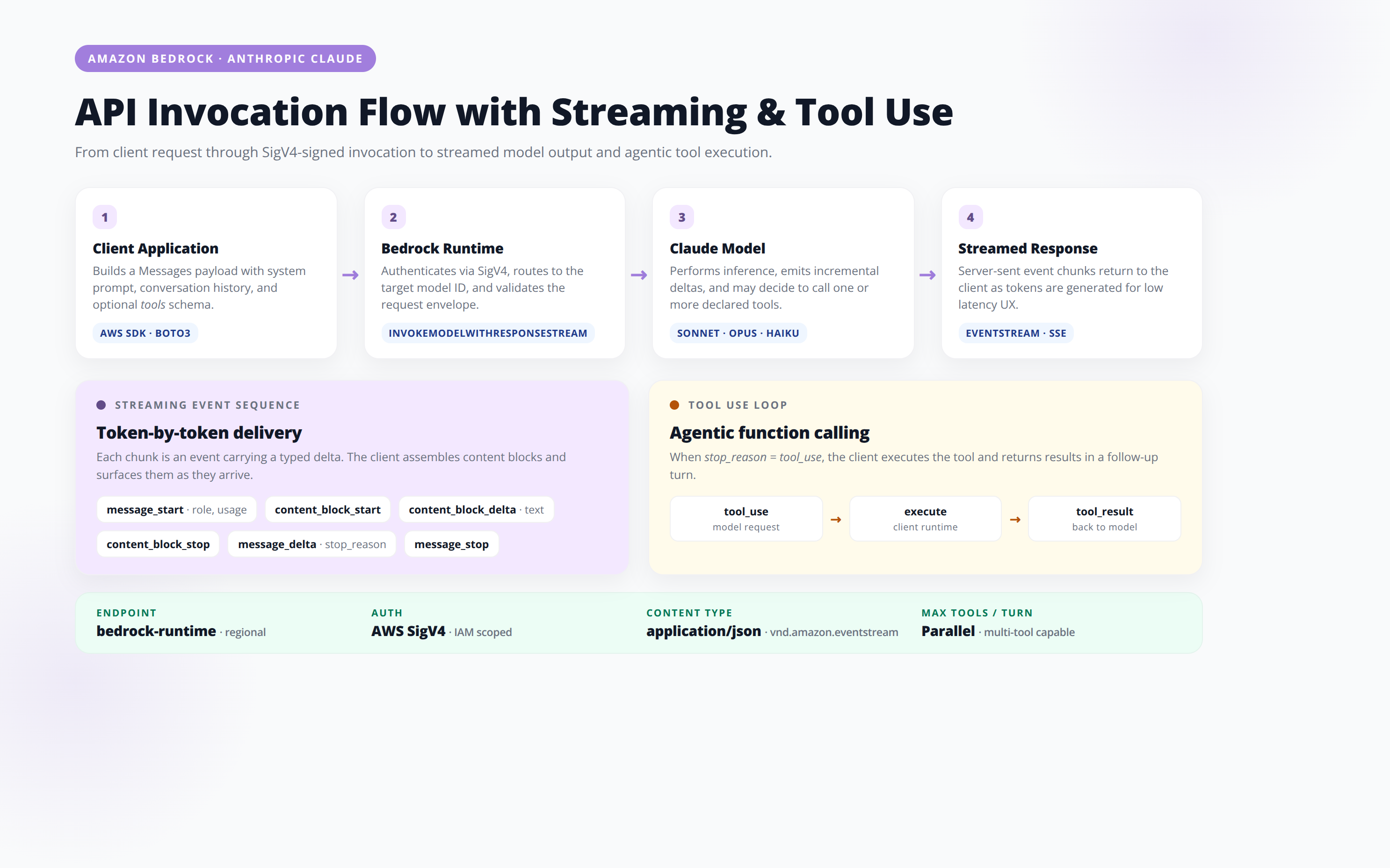Image resolution: width=1390 pixels, height=868 pixels.
Task: Click the "Agentic function calling" heading
Action: tap(769, 432)
